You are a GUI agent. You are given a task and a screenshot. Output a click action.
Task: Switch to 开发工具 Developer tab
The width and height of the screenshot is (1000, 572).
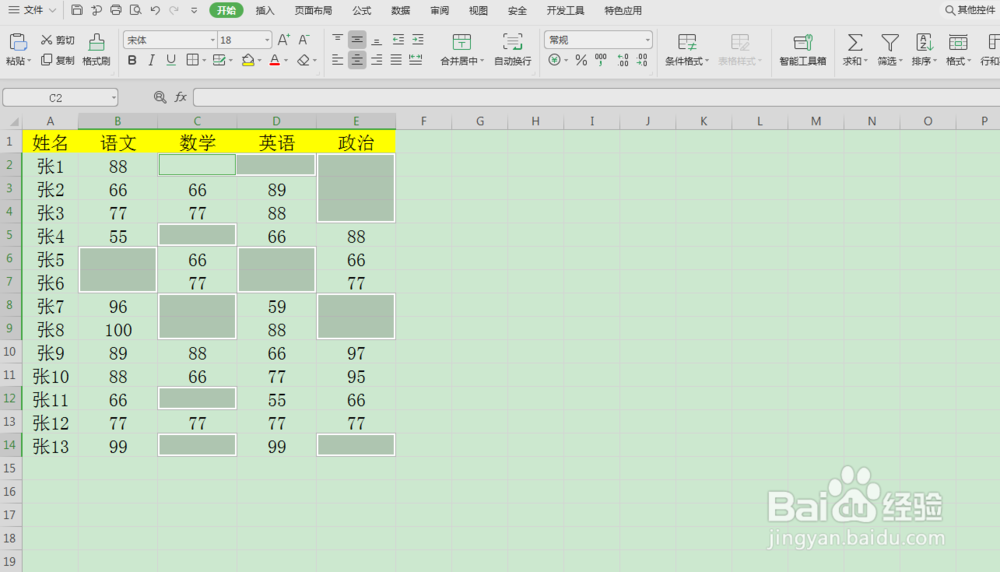click(565, 10)
